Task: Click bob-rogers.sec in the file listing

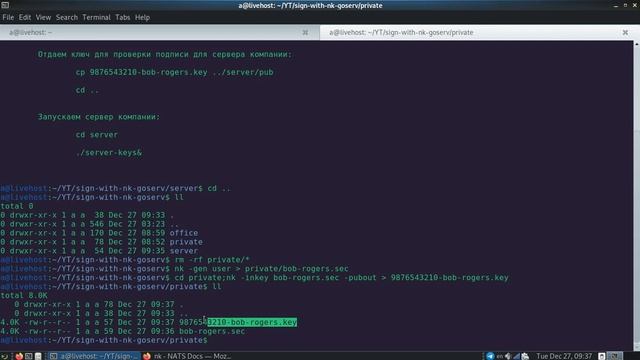Action: point(212,331)
